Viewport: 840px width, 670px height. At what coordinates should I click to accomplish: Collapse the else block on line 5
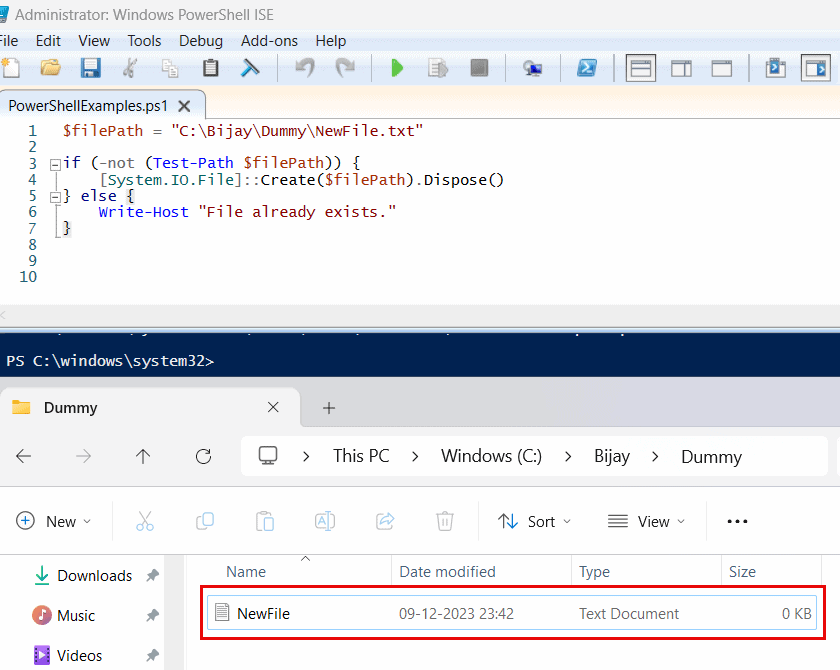coord(55,197)
